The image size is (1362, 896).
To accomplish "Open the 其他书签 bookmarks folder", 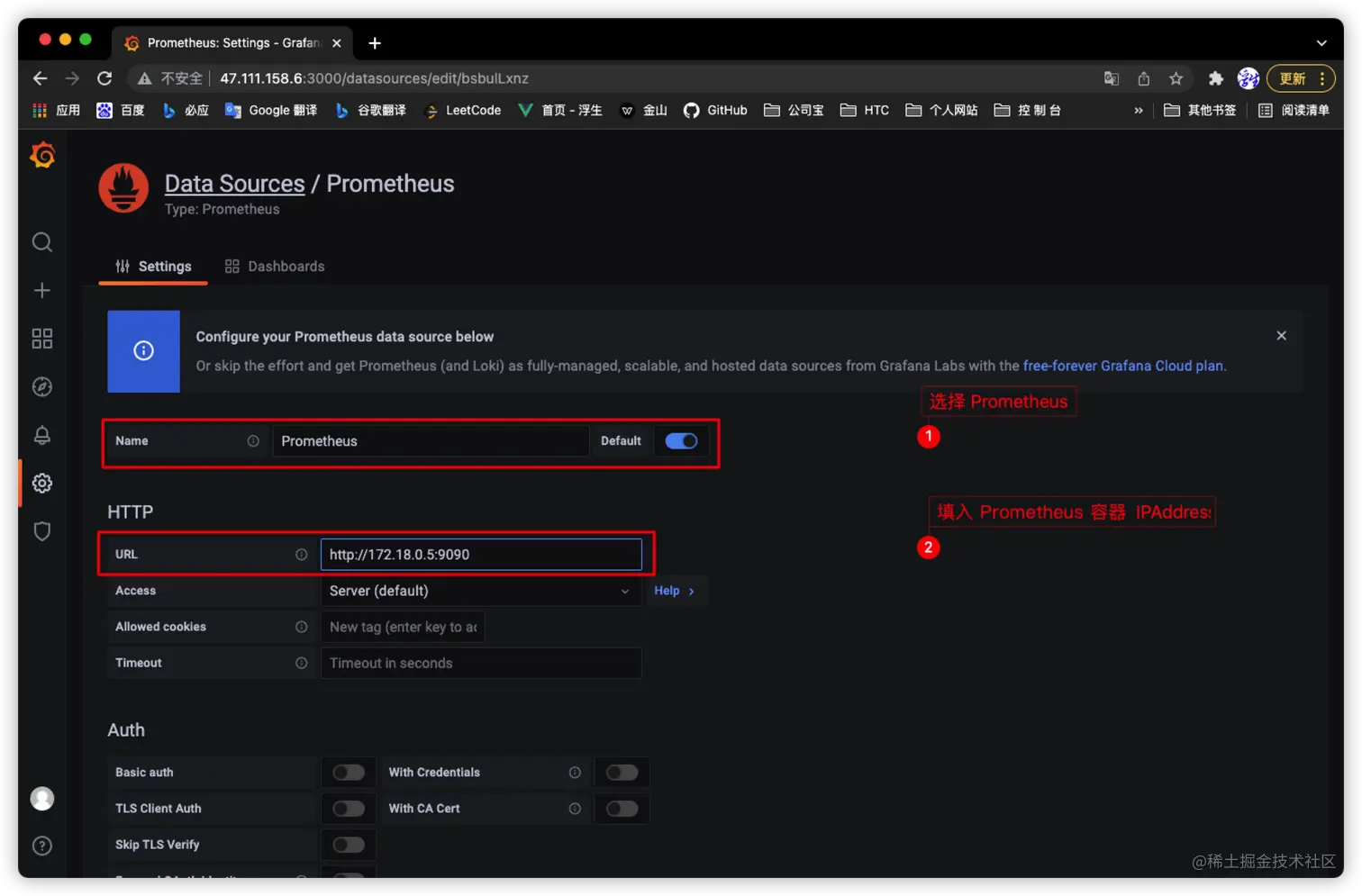I will [1200, 111].
